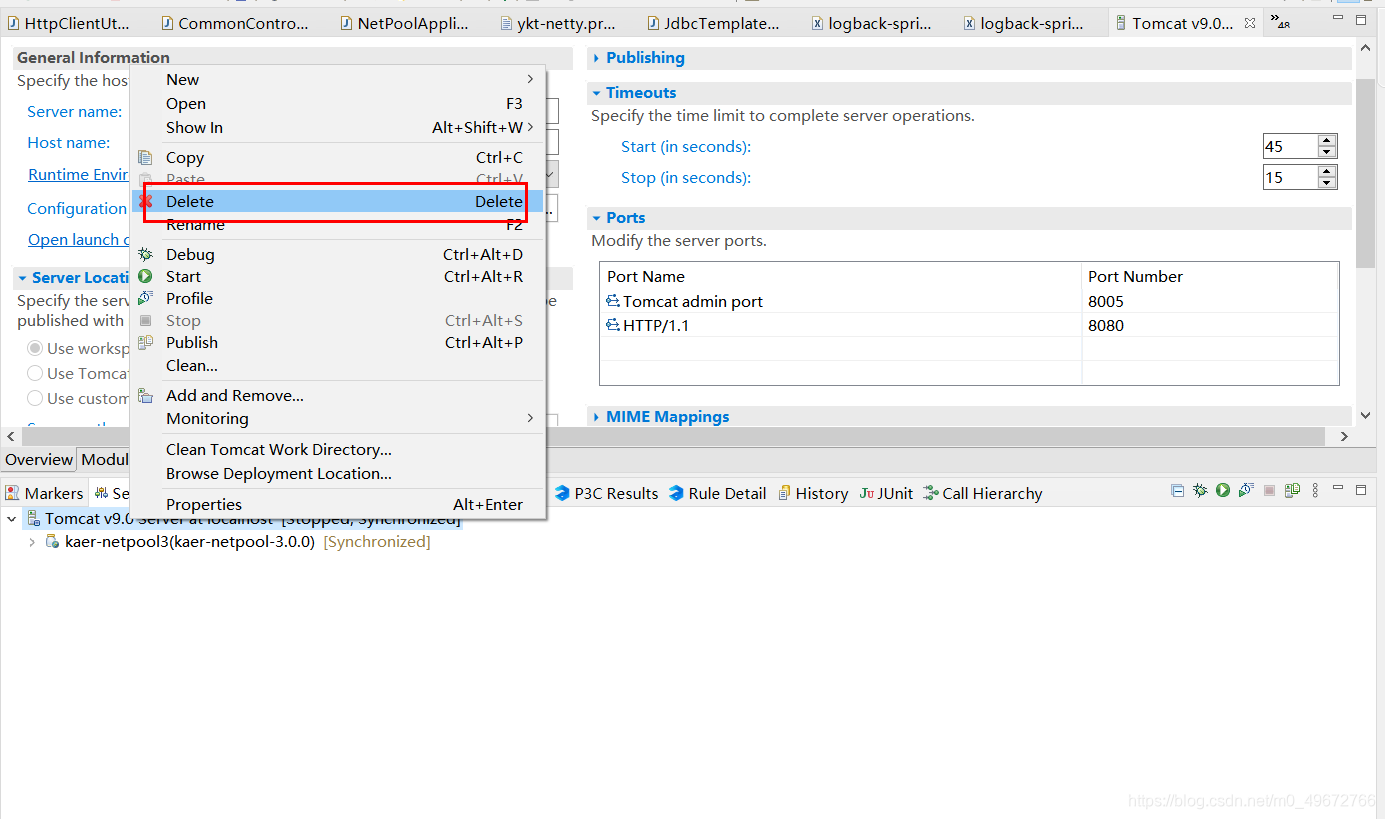Image resolution: width=1385 pixels, height=819 pixels.
Task: Select the Use custom location radio button
Action: [x=36, y=398]
